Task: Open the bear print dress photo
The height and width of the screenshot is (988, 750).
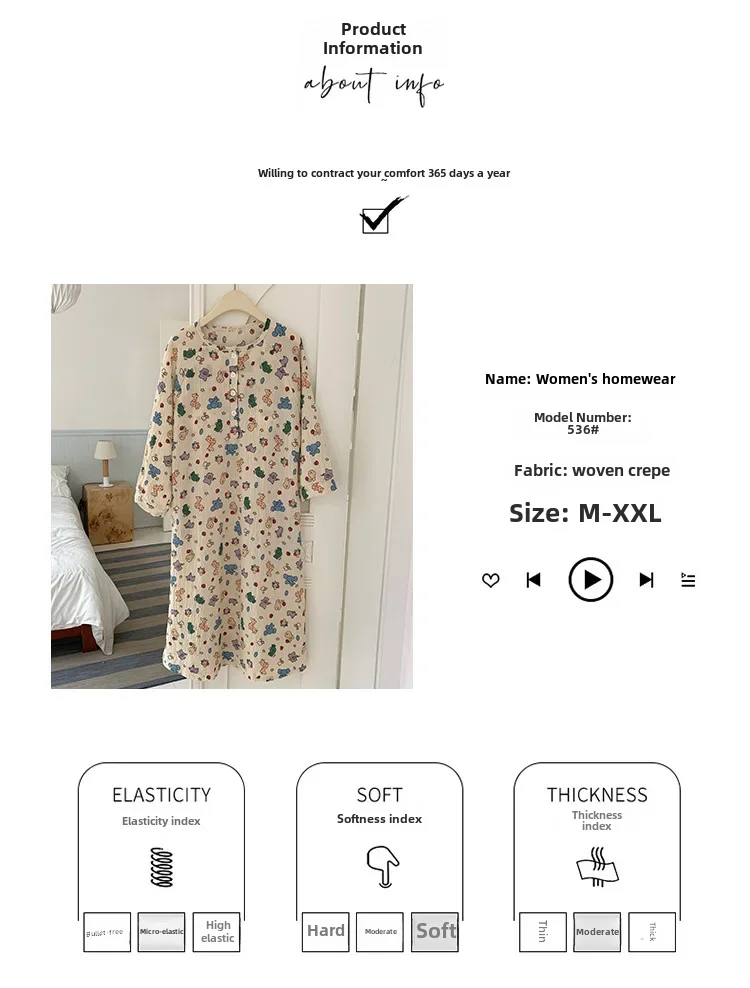Action: pyautogui.click(x=232, y=486)
